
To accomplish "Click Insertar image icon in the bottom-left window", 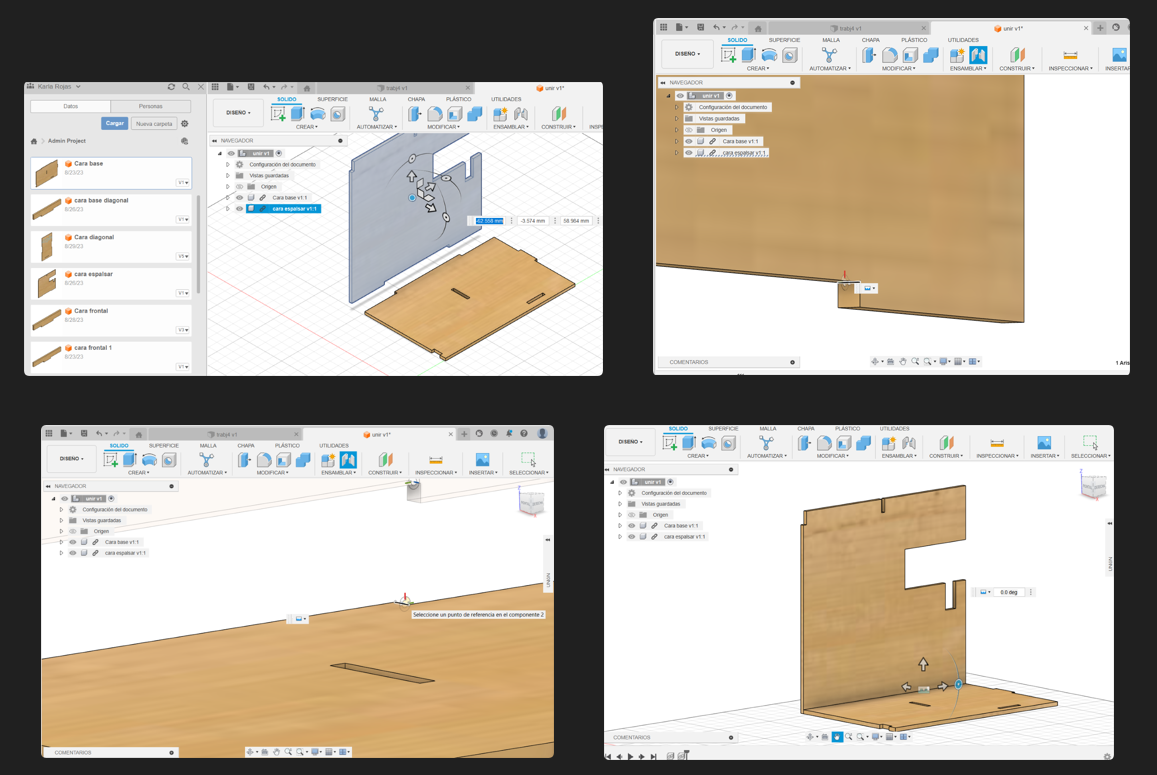I will [482, 459].
